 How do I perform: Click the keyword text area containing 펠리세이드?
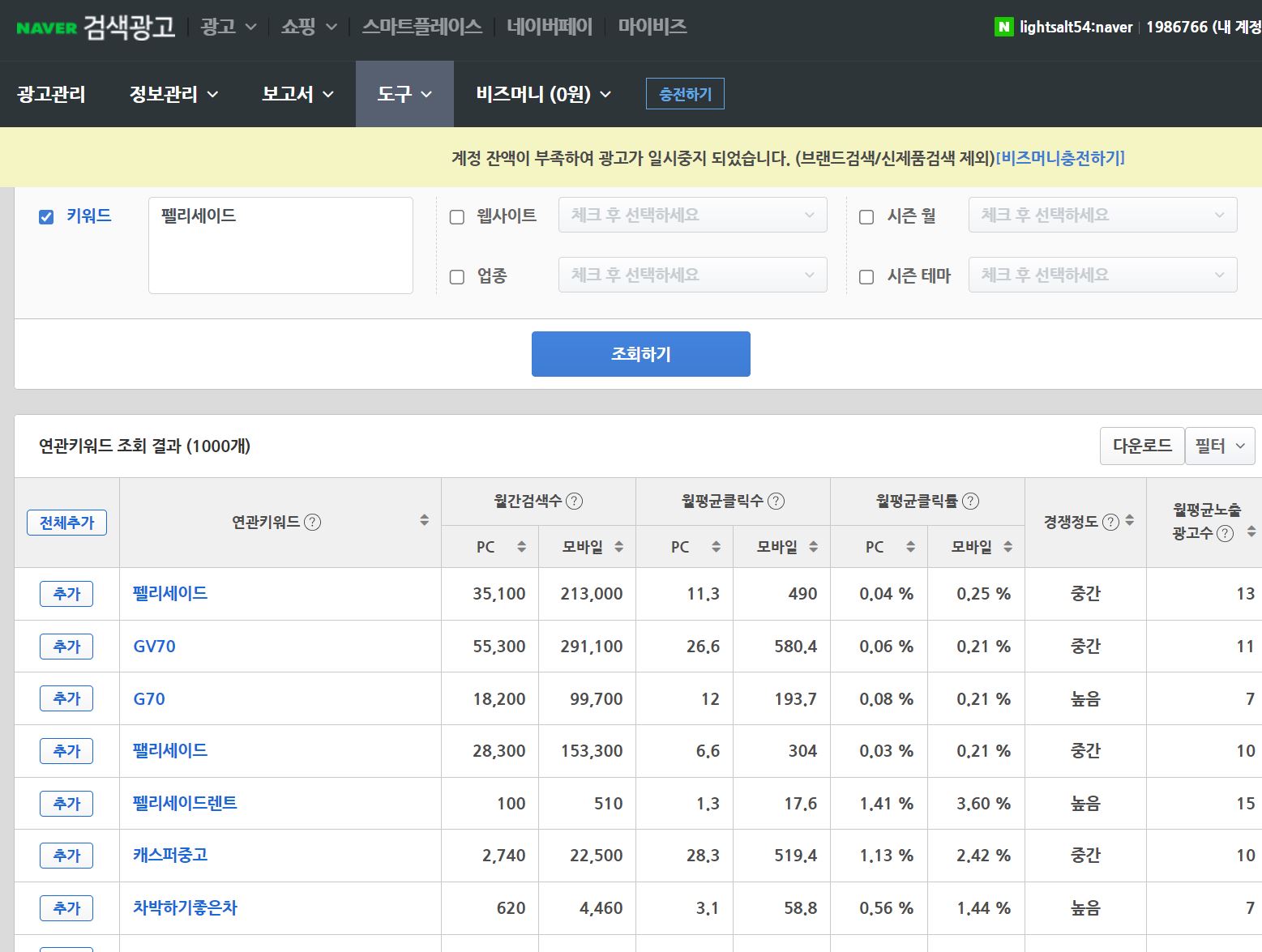pyautogui.click(x=280, y=245)
